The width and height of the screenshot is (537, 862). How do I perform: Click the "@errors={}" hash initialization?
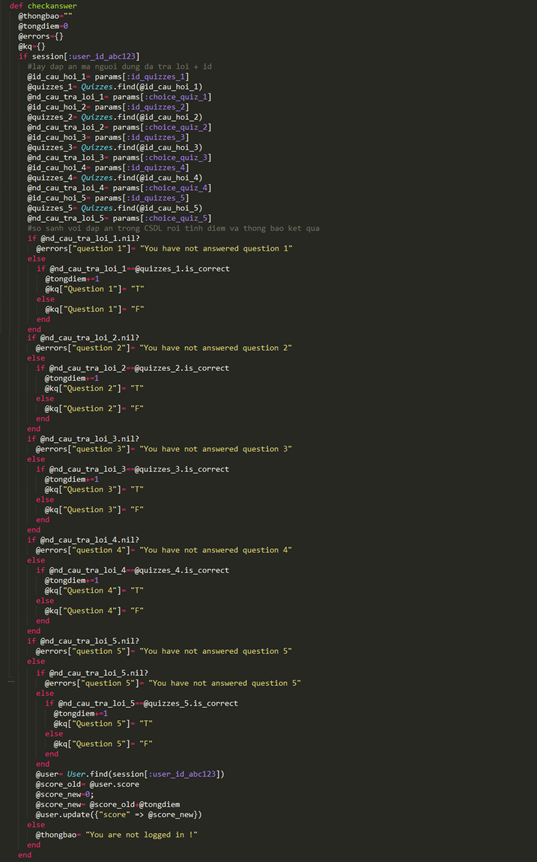[41, 36]
